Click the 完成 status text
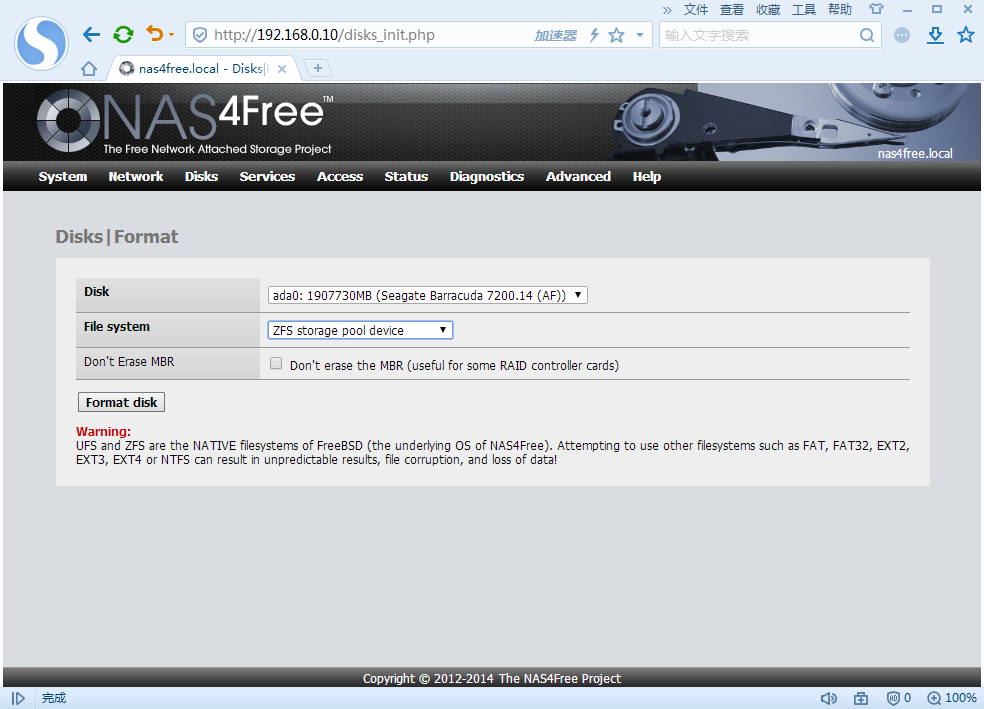The width and height of the screenshot is (984, 709). pos(54,698)
